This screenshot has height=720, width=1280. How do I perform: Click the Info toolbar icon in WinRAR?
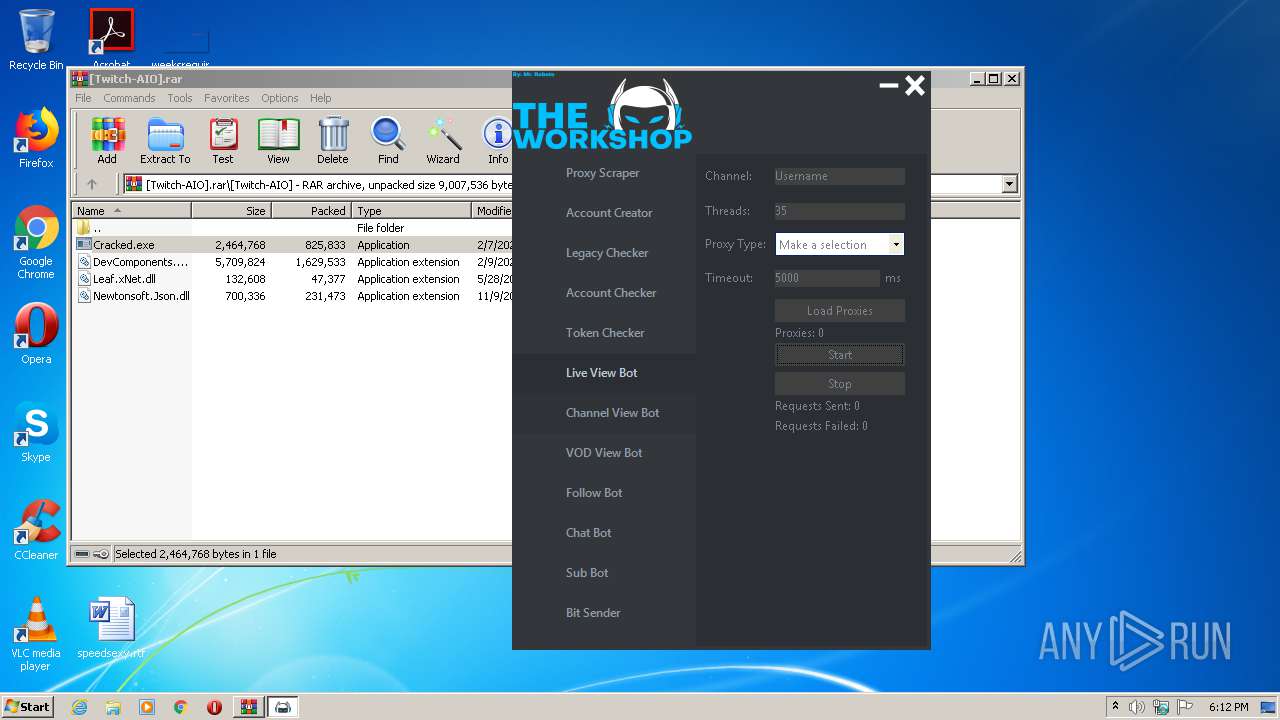coord(498,140)
